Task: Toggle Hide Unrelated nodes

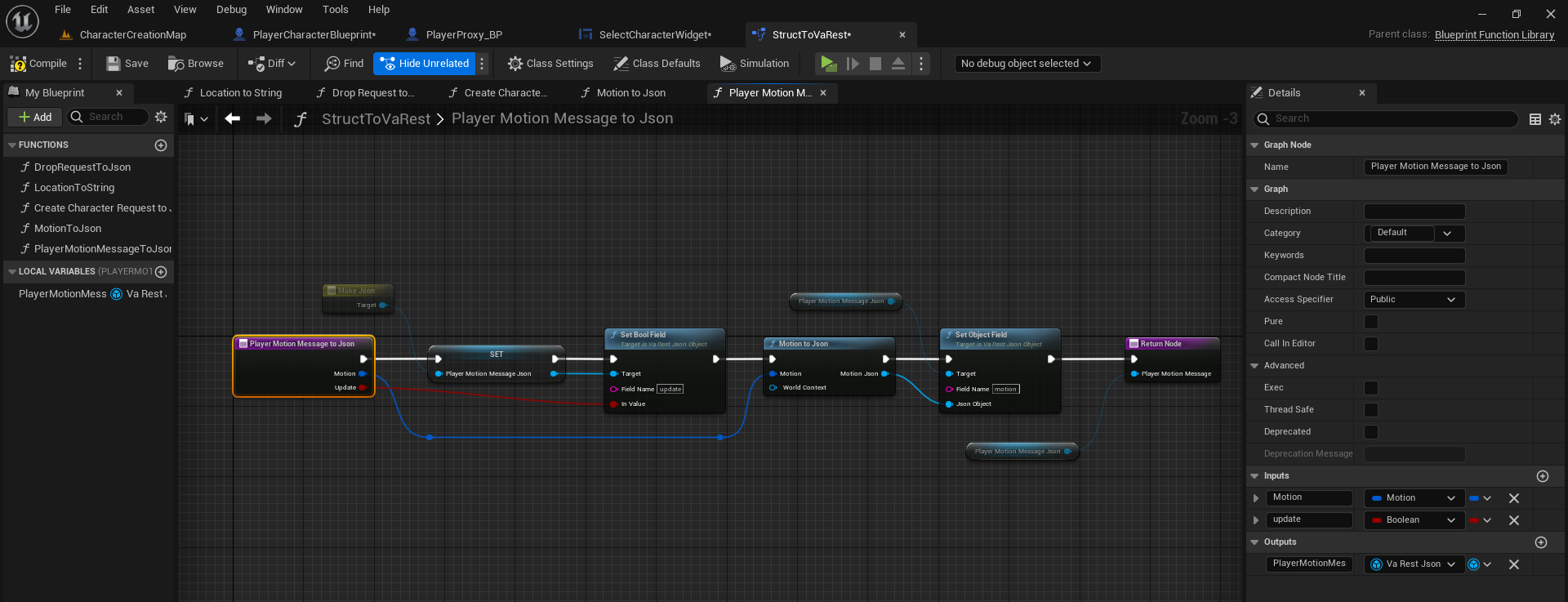Action: pos(425,64)
